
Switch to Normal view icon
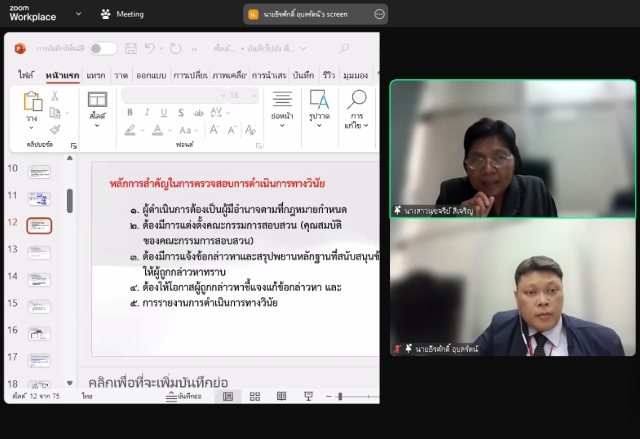[x=228, y=396]
